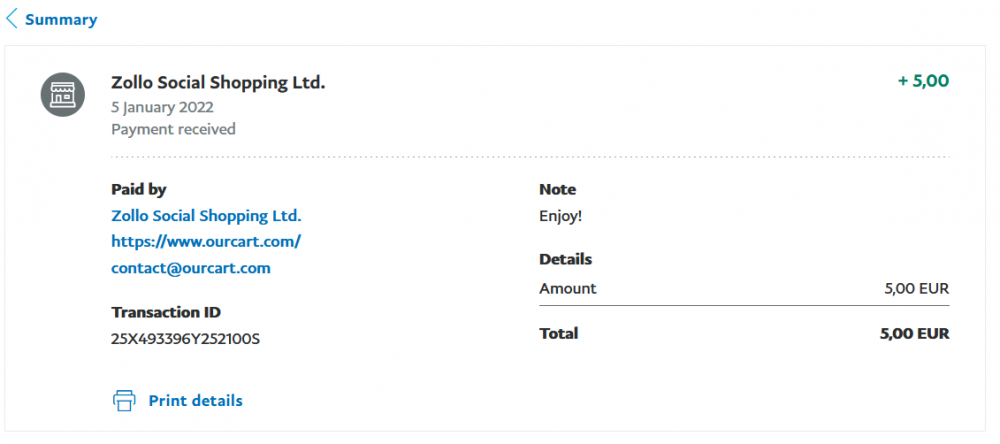This screenshot has width=1000, height=444.
Task: Click the Payment received status text
Action: coord(173,130)
